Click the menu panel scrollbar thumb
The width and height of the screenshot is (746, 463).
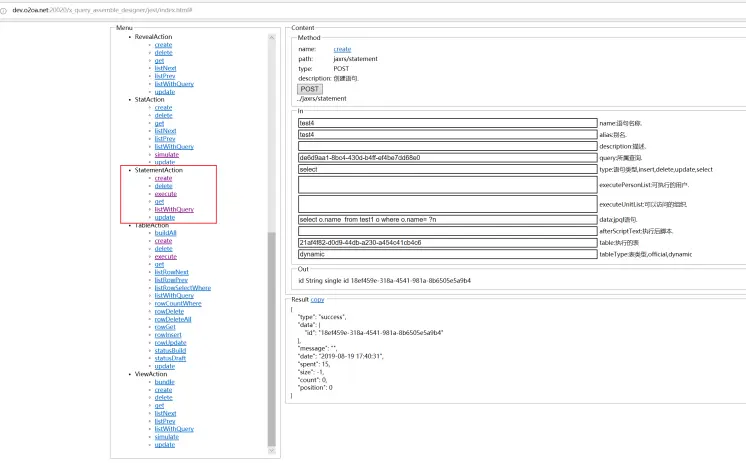(272, 339)
